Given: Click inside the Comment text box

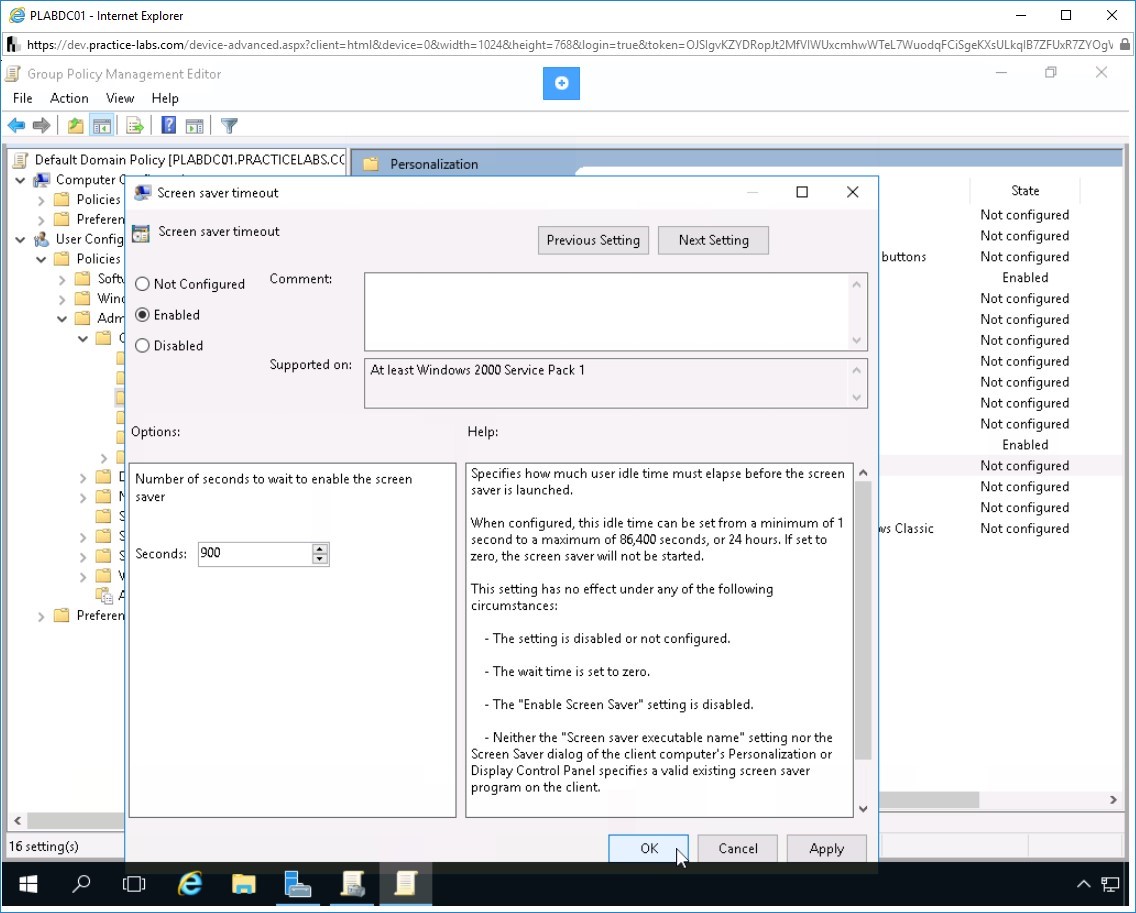Looking at the screenshot, I should click(x=607, y=312).
